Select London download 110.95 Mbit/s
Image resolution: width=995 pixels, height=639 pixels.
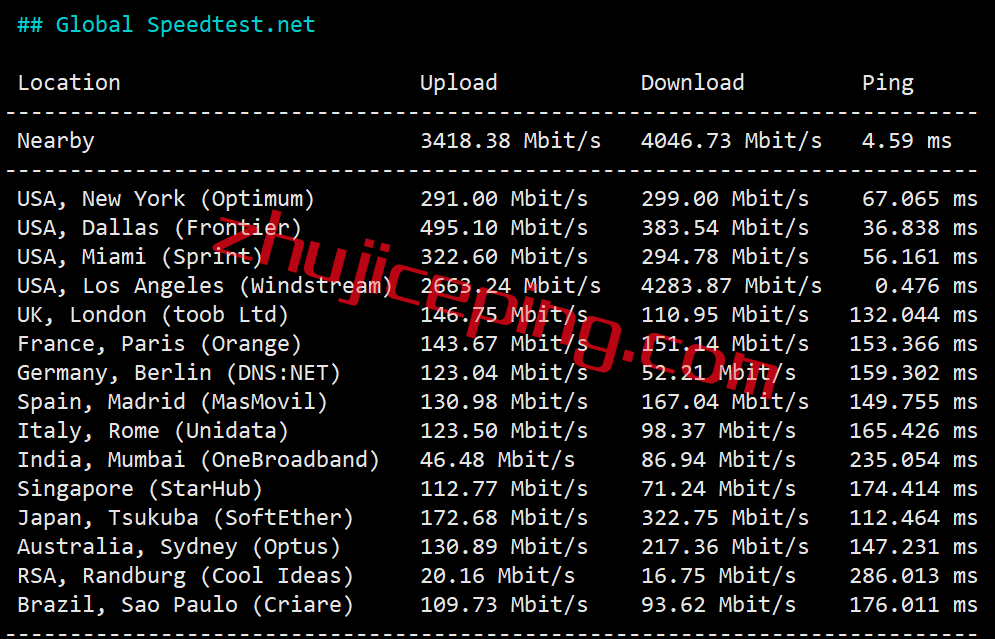(725, 315)
